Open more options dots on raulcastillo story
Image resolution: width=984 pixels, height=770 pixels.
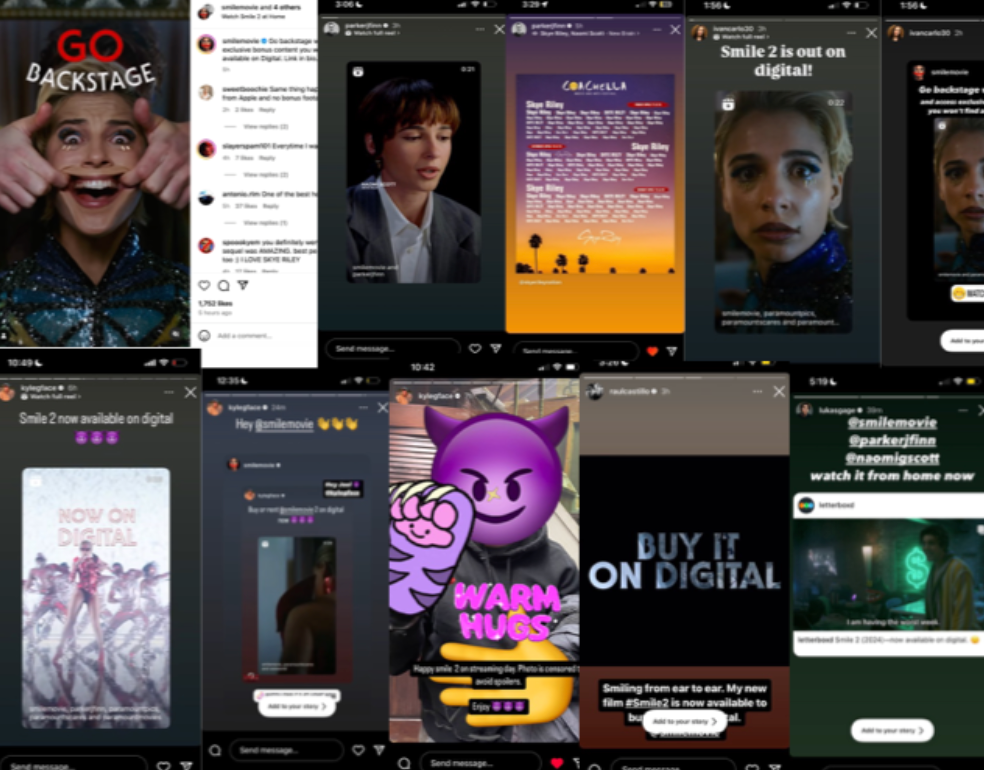[757, 392]
